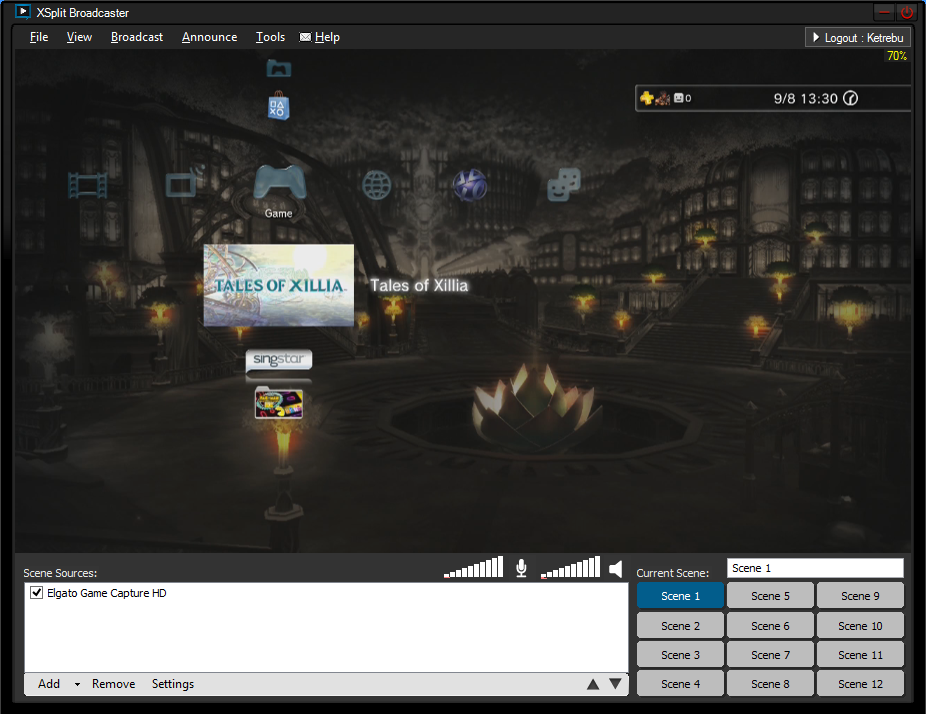Viewport: 926px width, 714px height.
Task: Switch to Scene 2
Action: pos(680,625)
